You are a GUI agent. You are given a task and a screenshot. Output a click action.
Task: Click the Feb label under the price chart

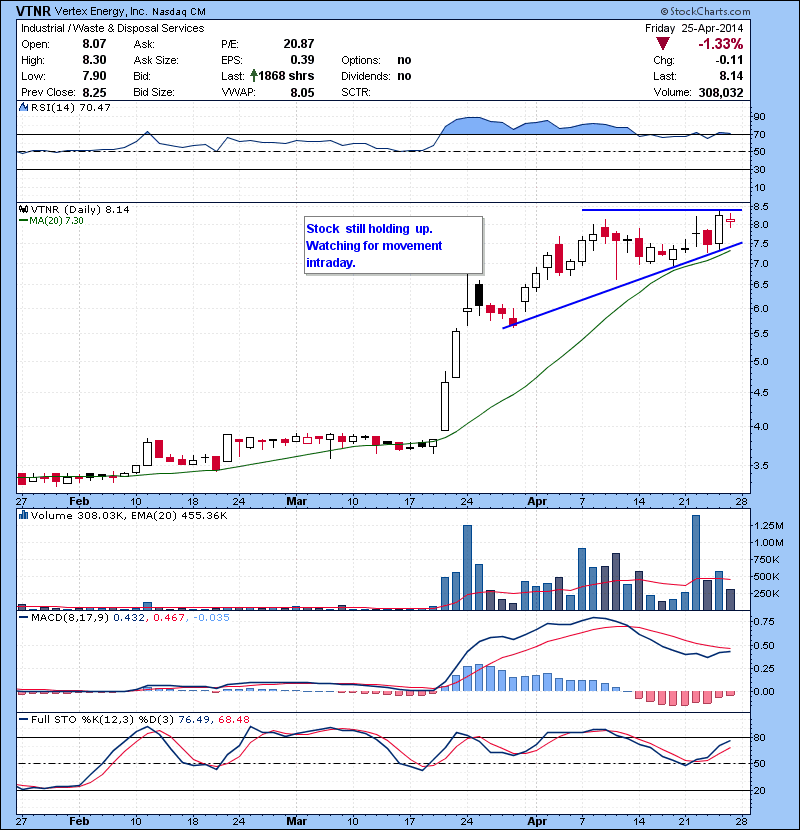79,501
